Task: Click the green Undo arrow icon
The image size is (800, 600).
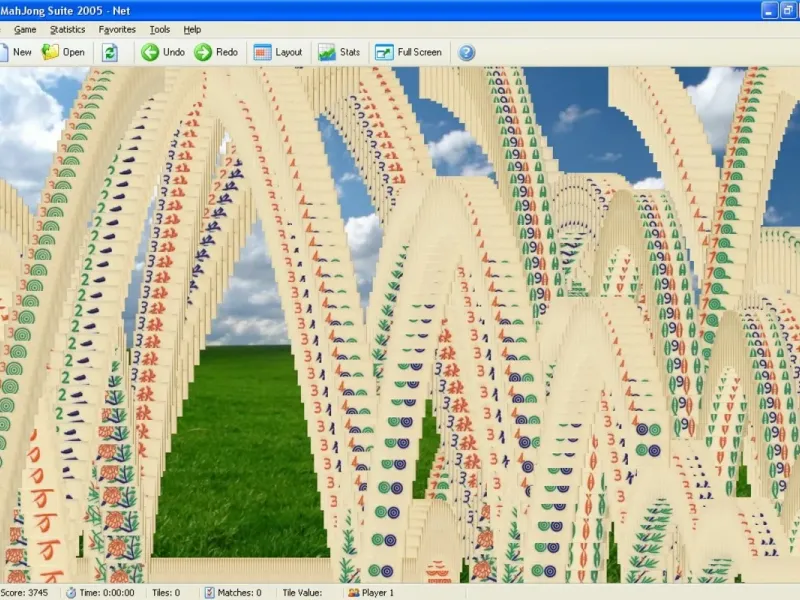Action: [150, 52]
